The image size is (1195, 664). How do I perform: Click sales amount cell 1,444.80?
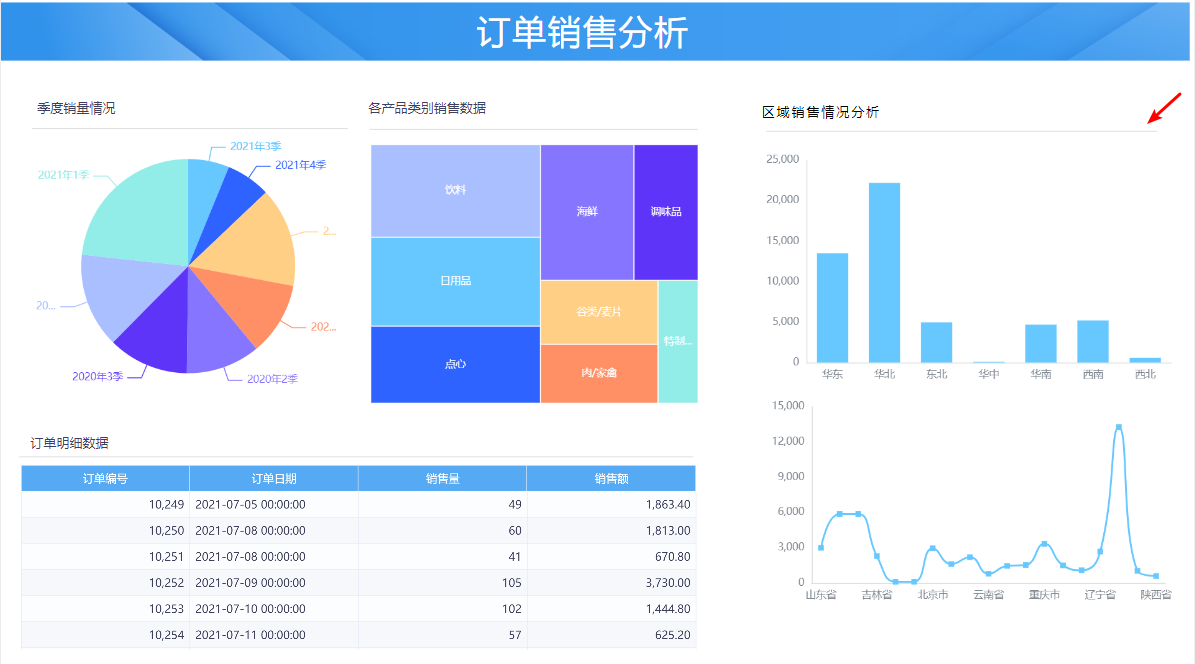[x=611, y=608]
